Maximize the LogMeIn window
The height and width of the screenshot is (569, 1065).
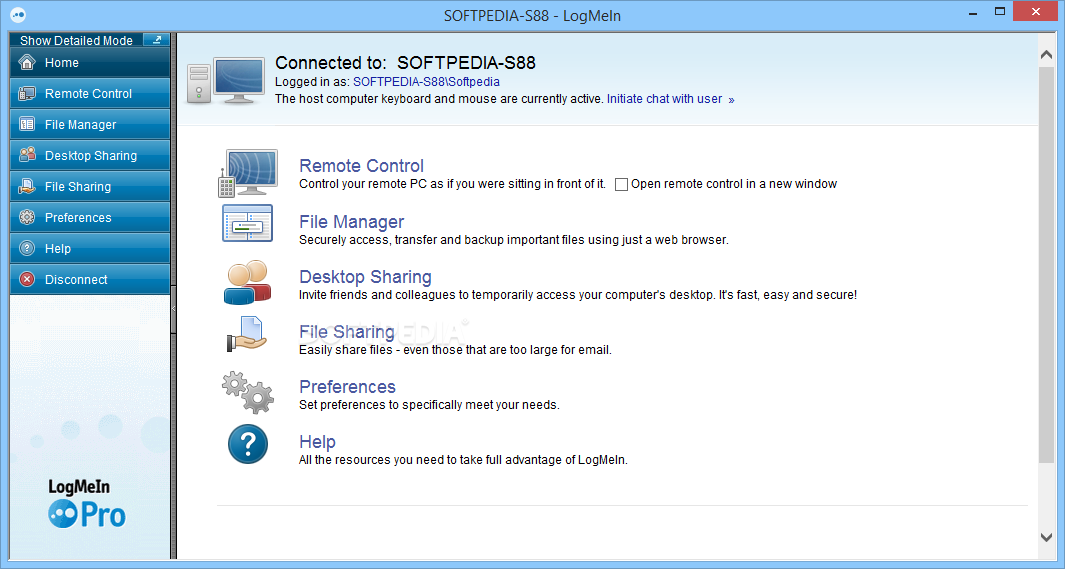[x=999, y=12]
